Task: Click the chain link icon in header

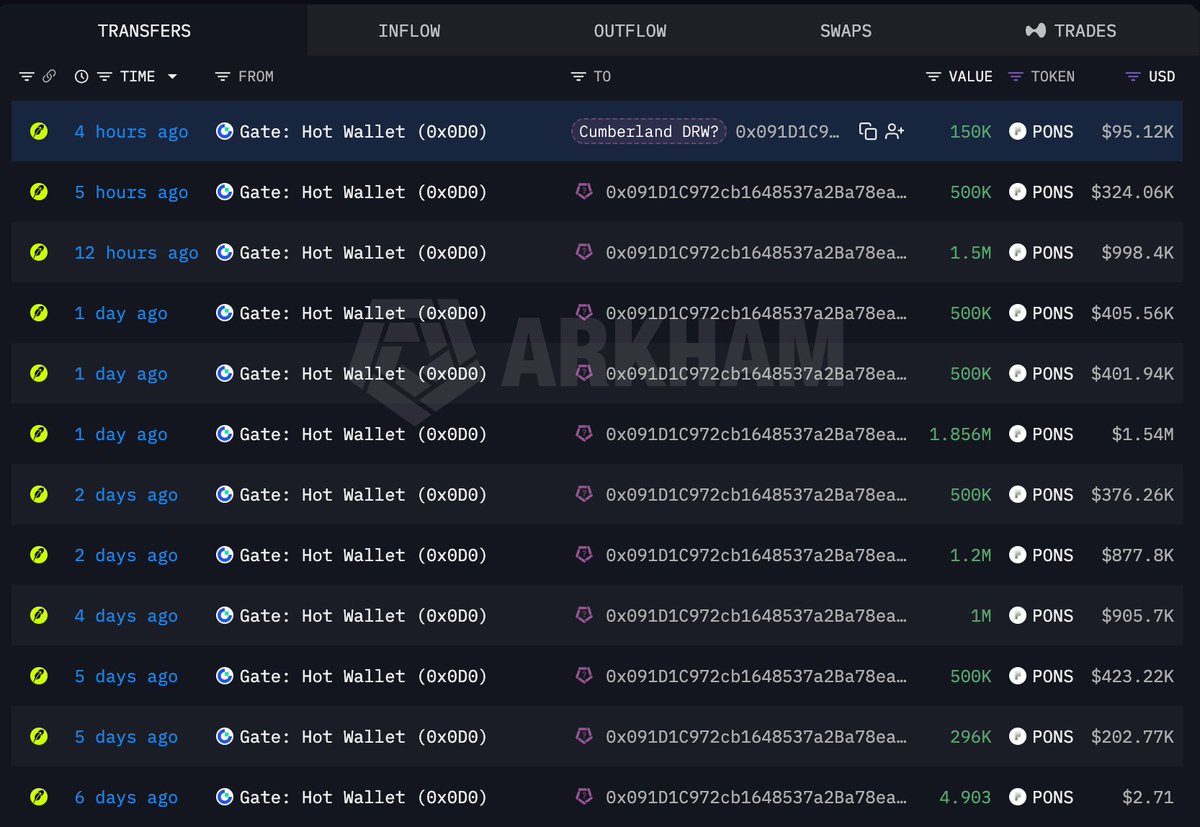Action: pyautogui.click(x=49, y=76)
